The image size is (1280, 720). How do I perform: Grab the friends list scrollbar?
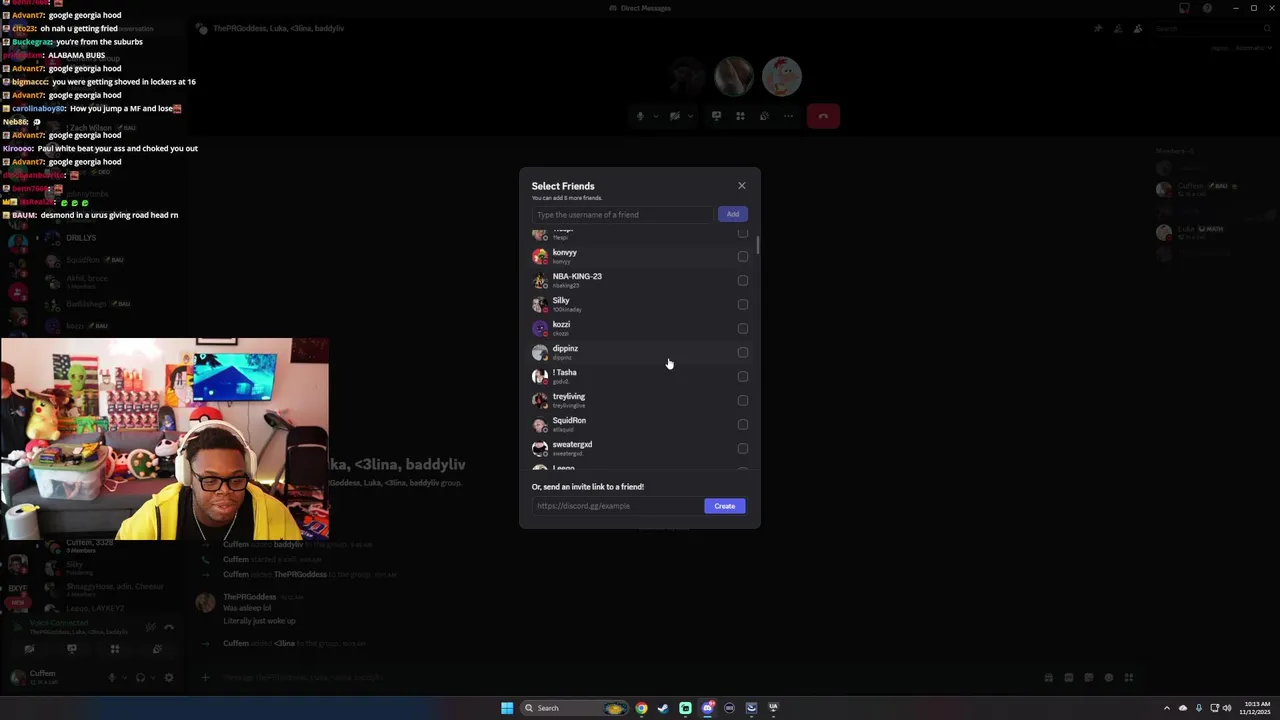click(758, 245)
